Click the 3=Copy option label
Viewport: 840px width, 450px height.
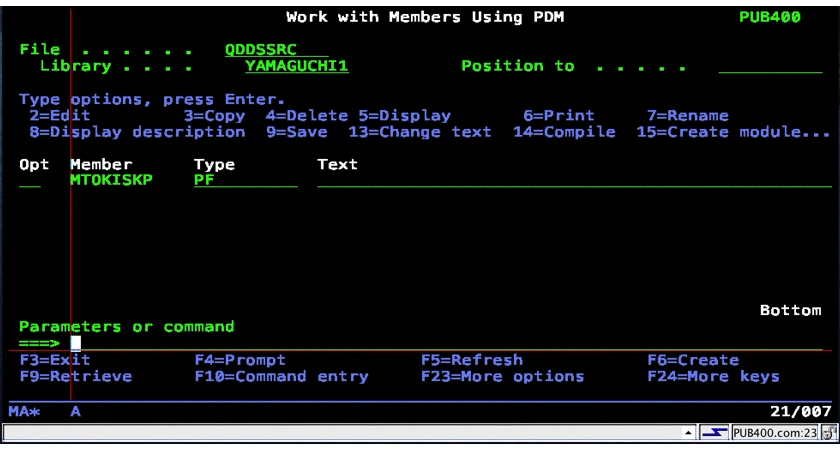coord(214,116)
